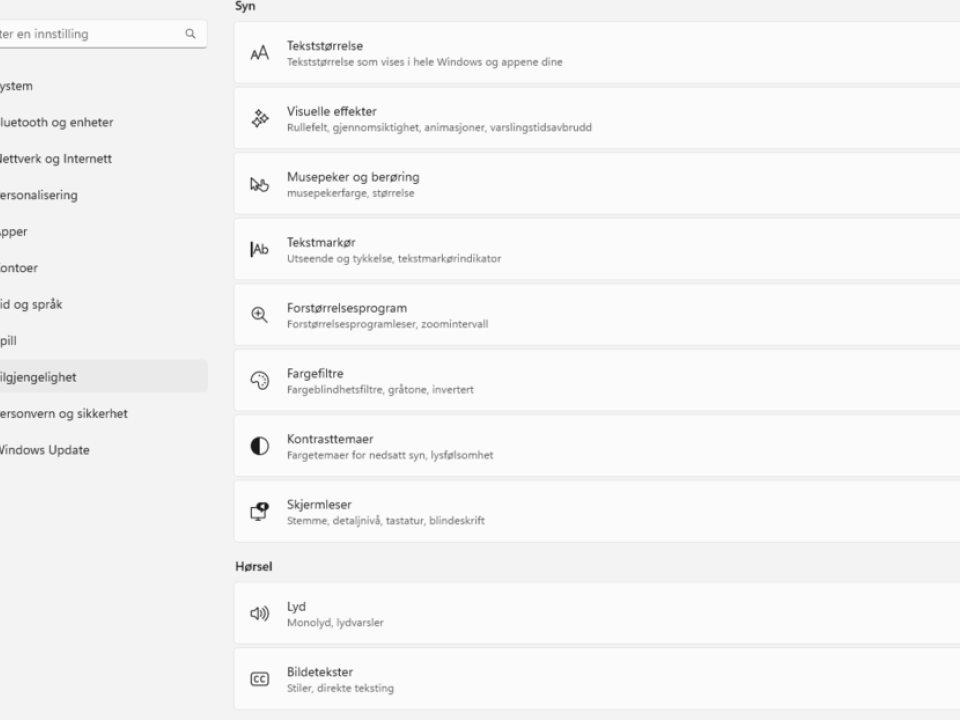960x720 pixels.
Task: Click the Visuelle effekter sparkle icon
Action: pyautogui.click(x=260, y=118)
